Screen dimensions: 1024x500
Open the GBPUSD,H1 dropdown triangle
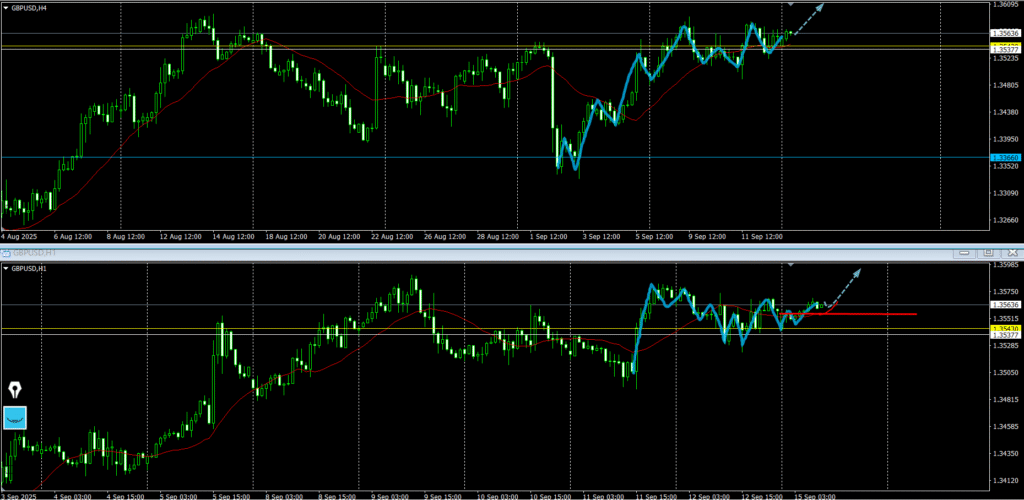pyautogui.click(x=6, y=269)
